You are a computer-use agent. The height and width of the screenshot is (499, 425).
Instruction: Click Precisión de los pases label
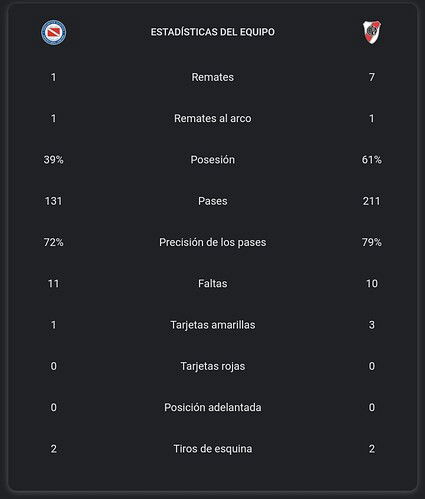click(213, 242)
